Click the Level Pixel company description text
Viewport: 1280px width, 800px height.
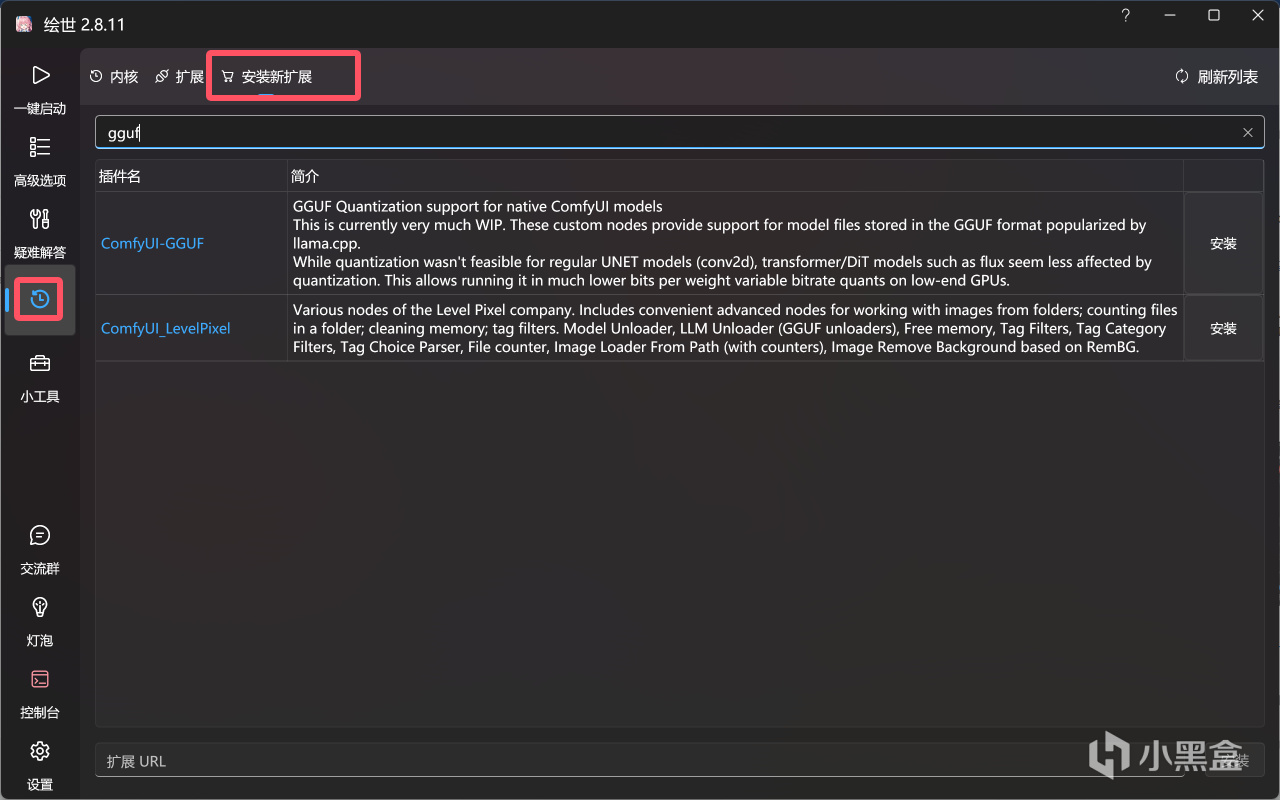click(x=735, y=328)
